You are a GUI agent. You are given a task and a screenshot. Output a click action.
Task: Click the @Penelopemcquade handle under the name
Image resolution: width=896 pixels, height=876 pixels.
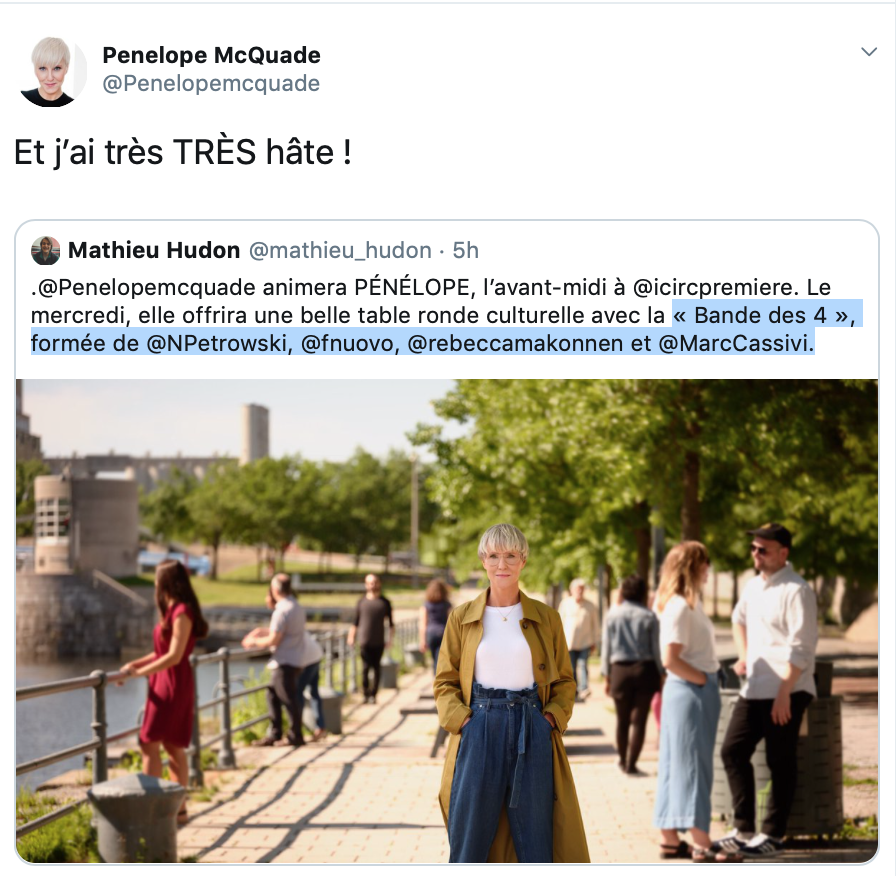(211, 83)
